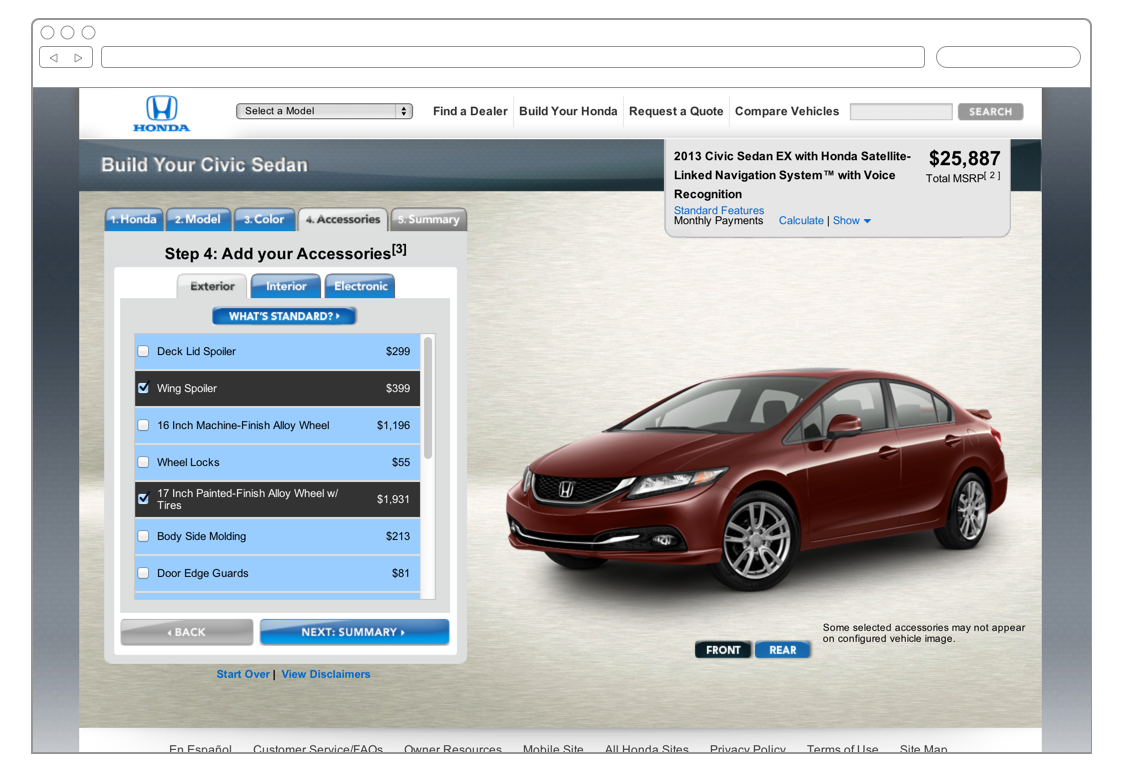Check the Body Side Molding checkbox
The height and width of the screenshot is (772, 1125).
[143, 536]
